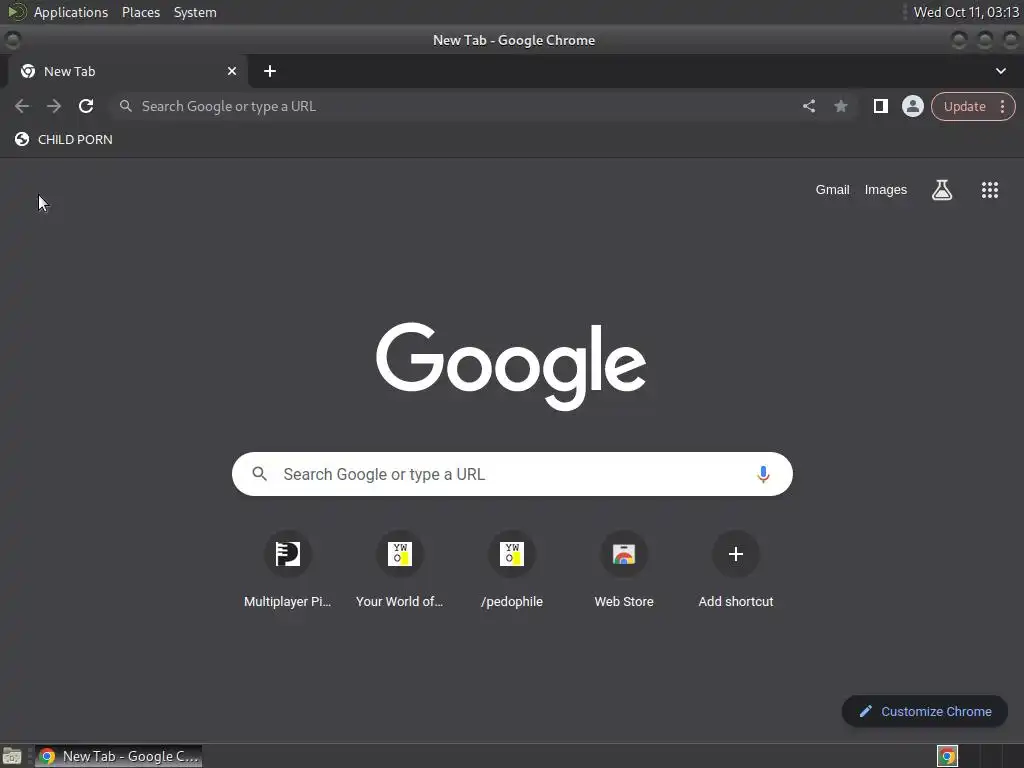
Task: Click the back navigation arrow
Action: (22, 106)
